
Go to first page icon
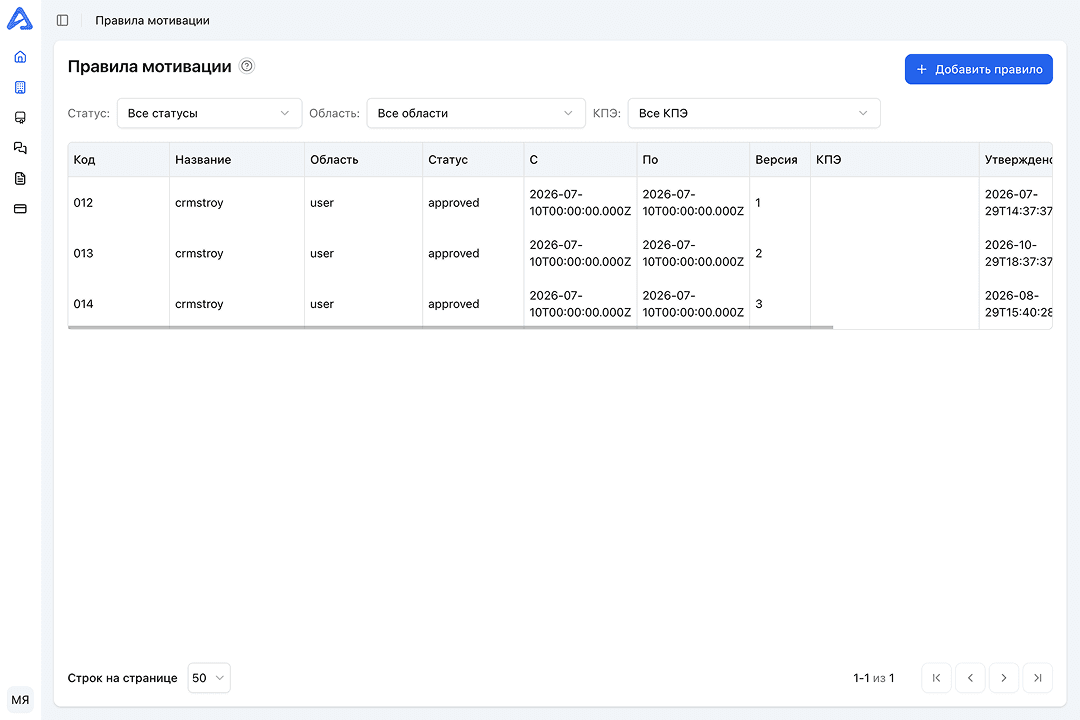936,678
